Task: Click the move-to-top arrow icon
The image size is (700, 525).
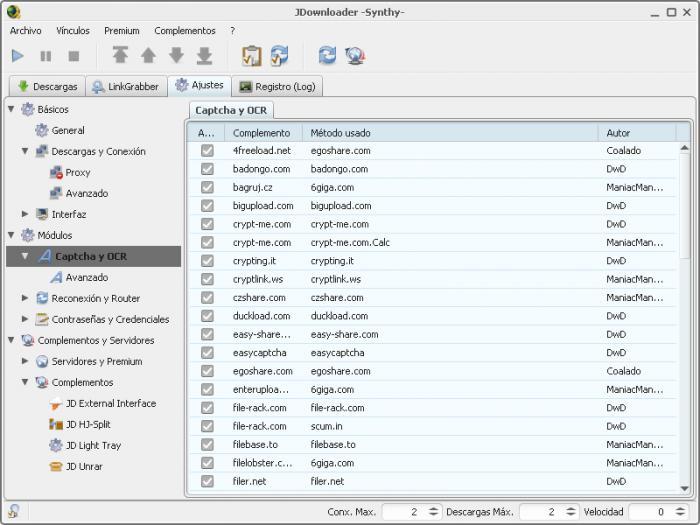Action: pyautogui.click(x=120, y=56)
